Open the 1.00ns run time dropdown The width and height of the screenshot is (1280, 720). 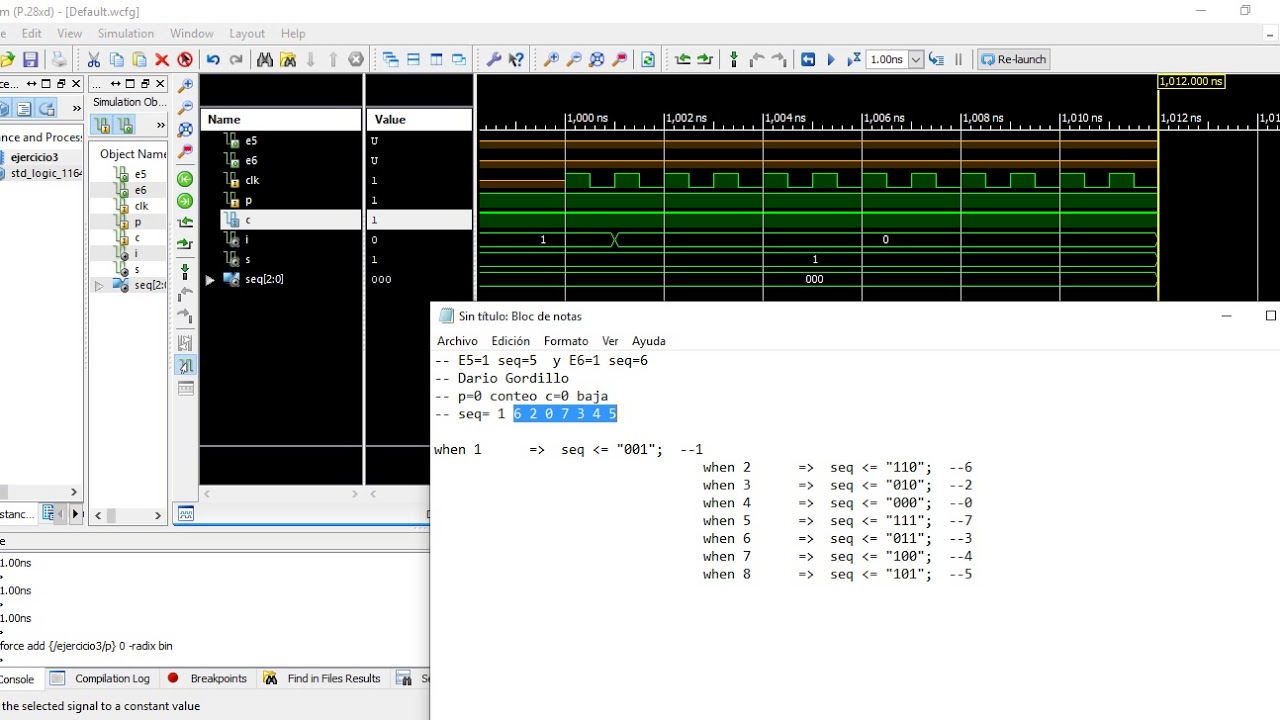[x=915, y=60]
